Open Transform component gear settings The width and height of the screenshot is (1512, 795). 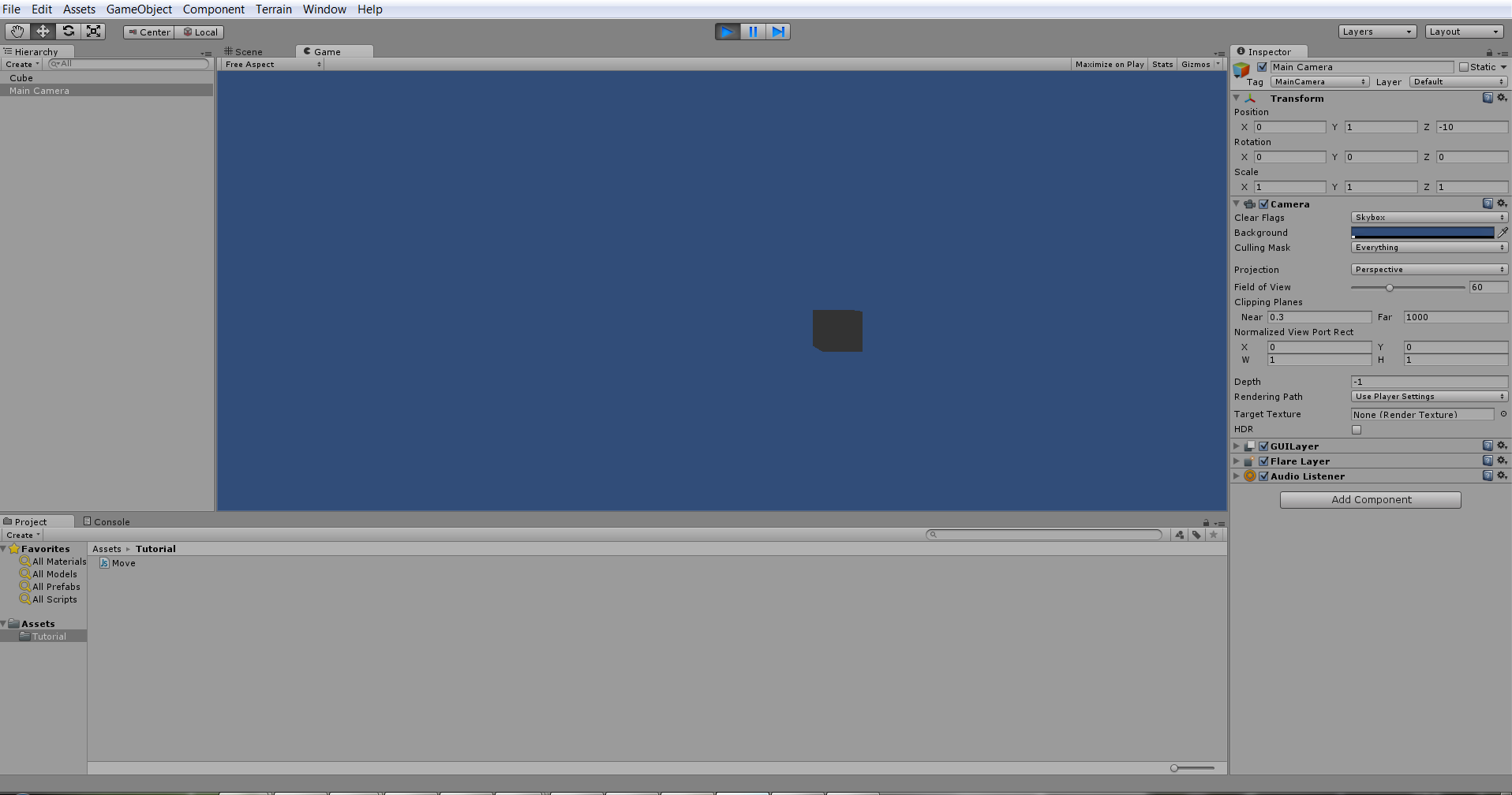[1502, 98]
